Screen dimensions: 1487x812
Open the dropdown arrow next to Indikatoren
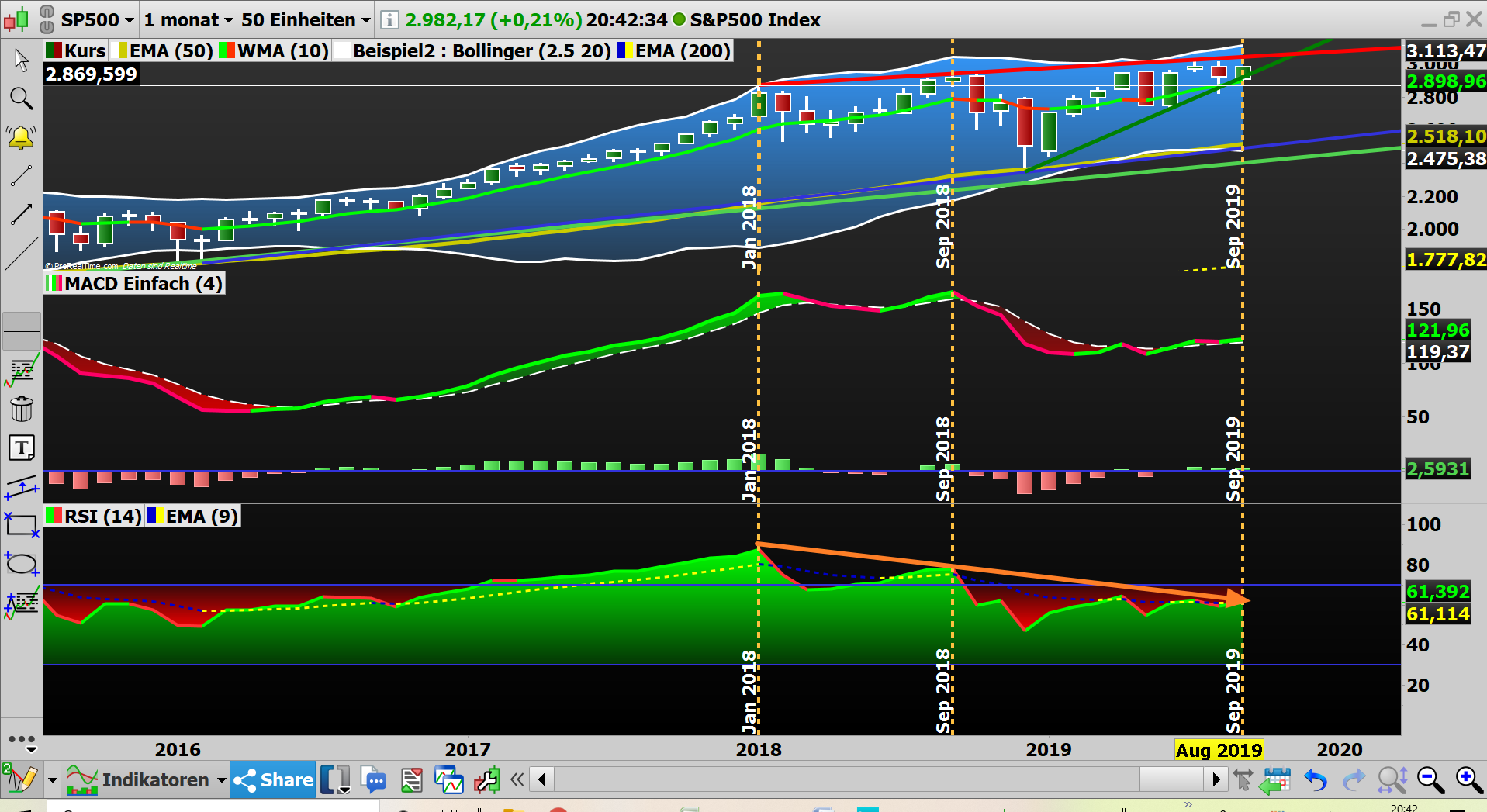(x=222, y=780)
